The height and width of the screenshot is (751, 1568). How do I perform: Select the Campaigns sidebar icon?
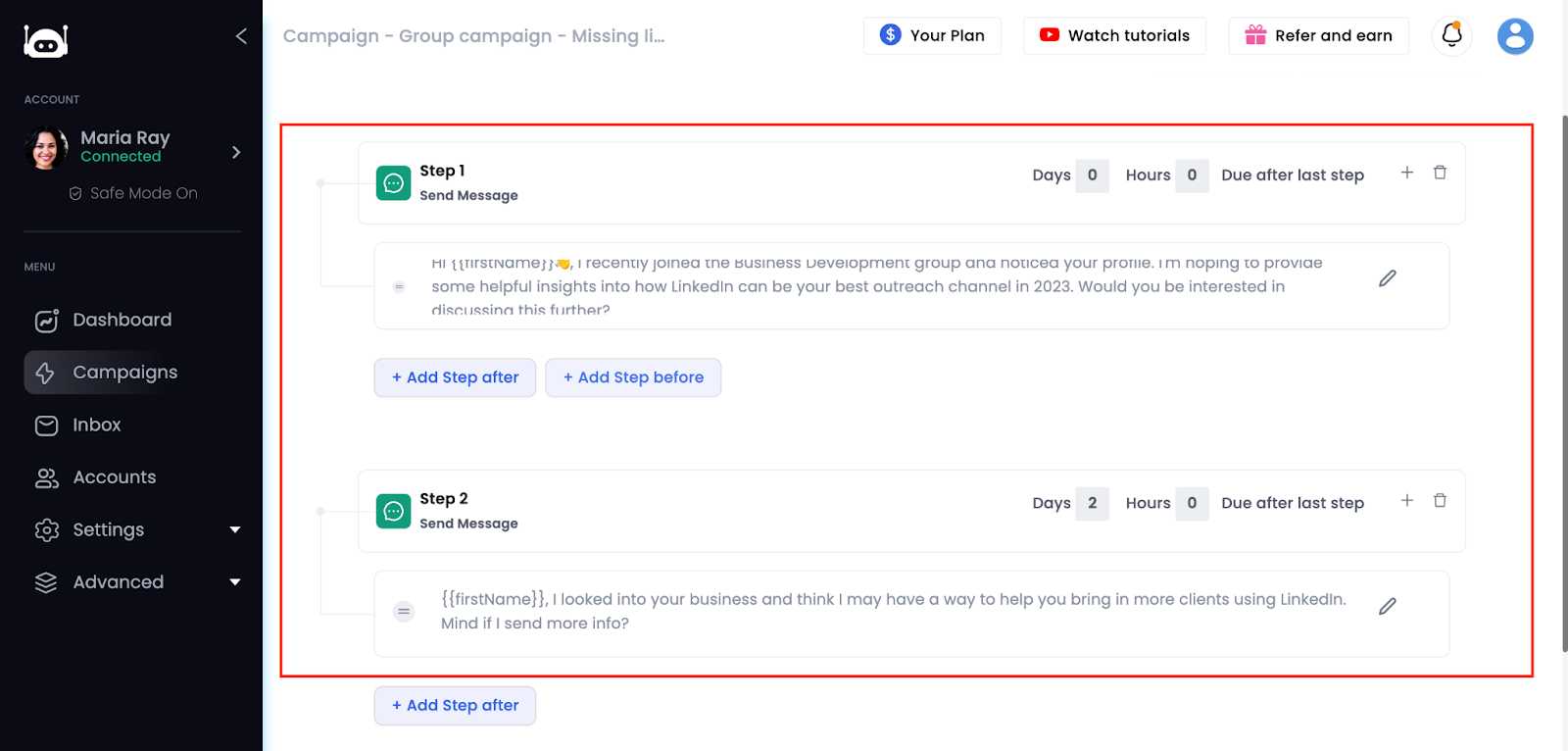[x=46, y=373]
